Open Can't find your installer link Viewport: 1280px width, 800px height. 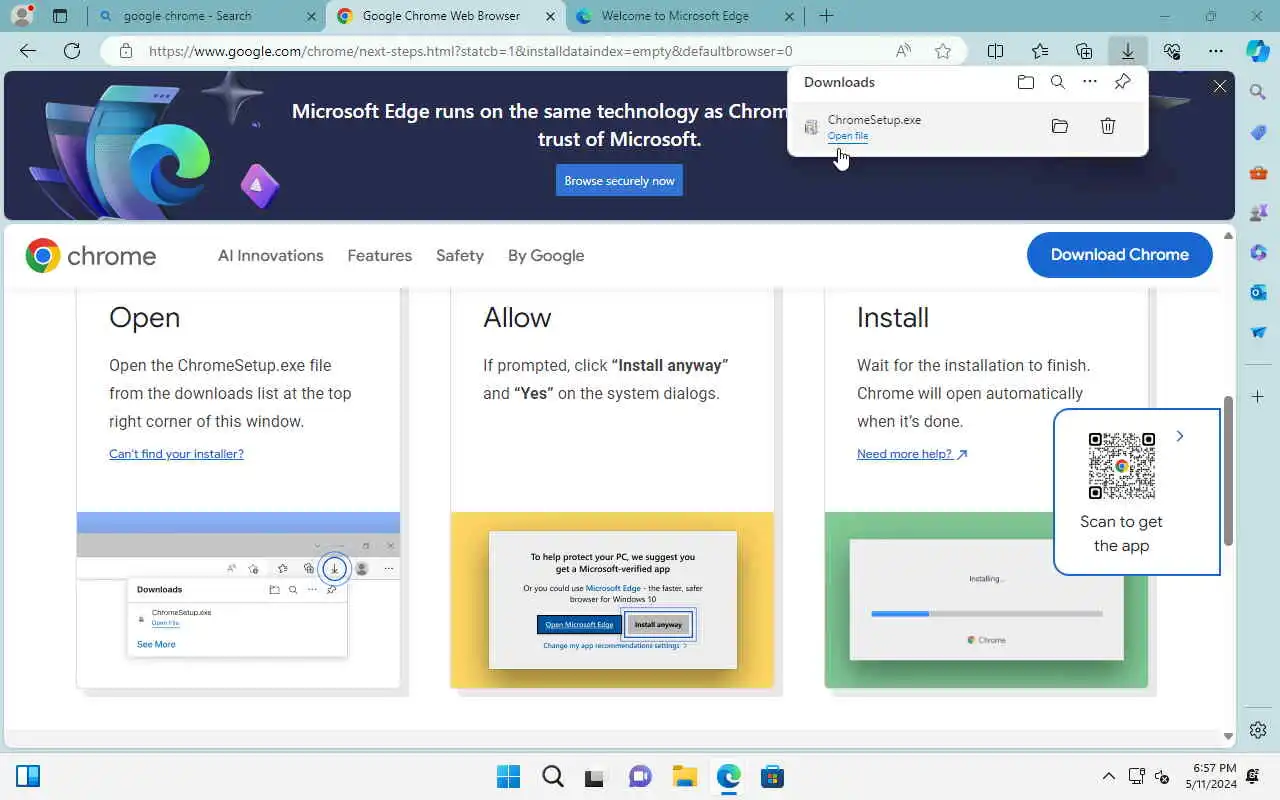point(176,454)
